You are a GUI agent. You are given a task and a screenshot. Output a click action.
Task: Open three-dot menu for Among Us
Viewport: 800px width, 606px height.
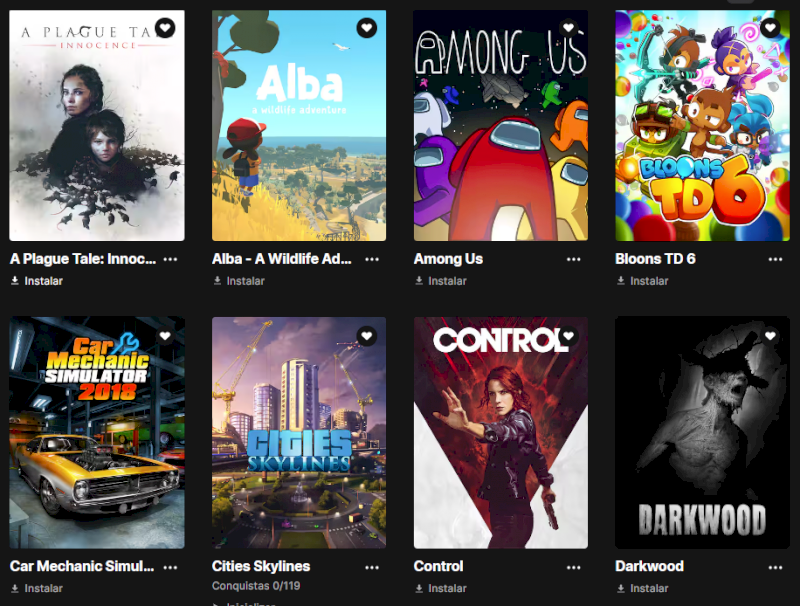(x=573, y=259)
